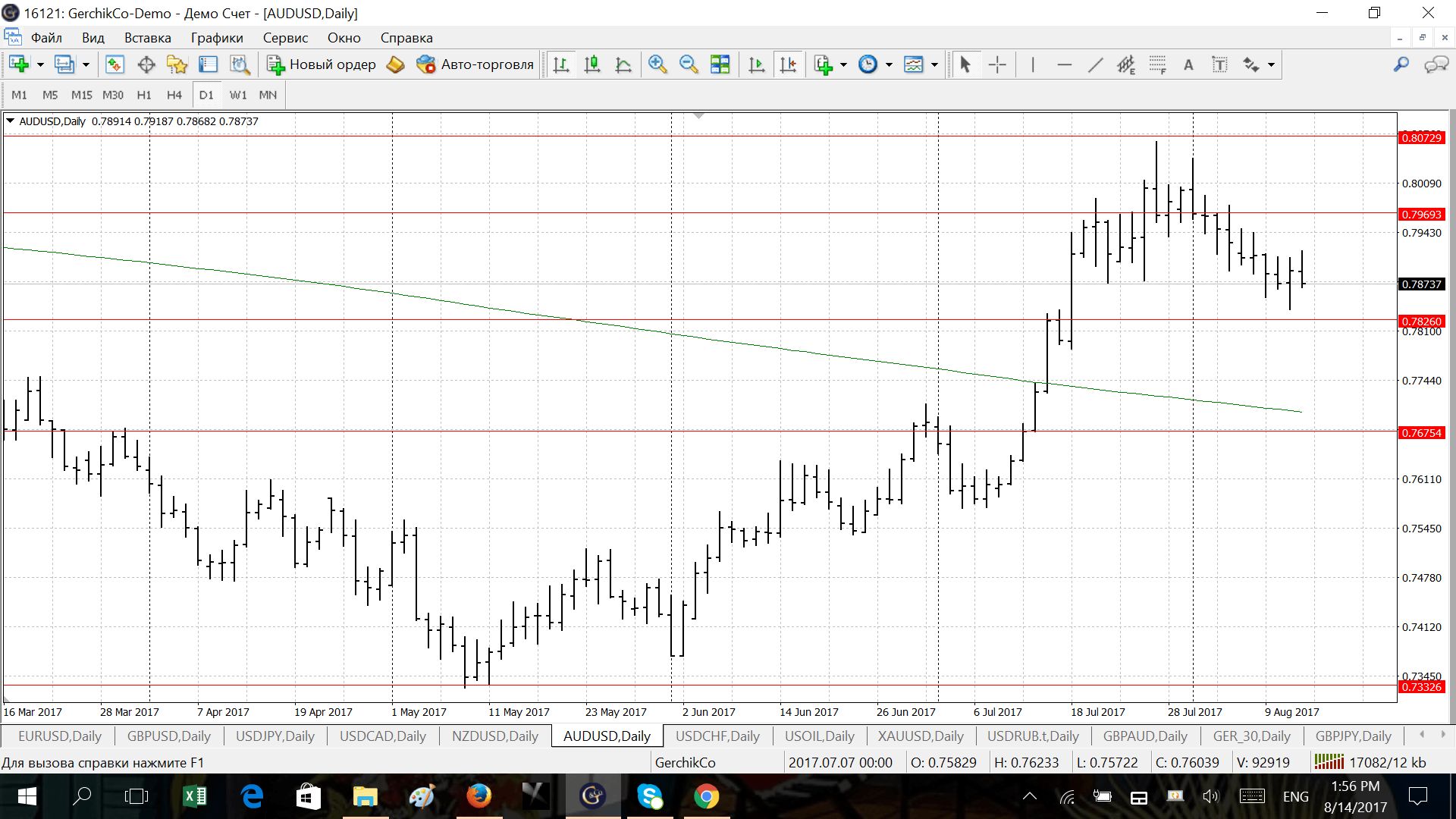
Task: Select the Fibonacci retracement tool
Action: click(1157, 64)
